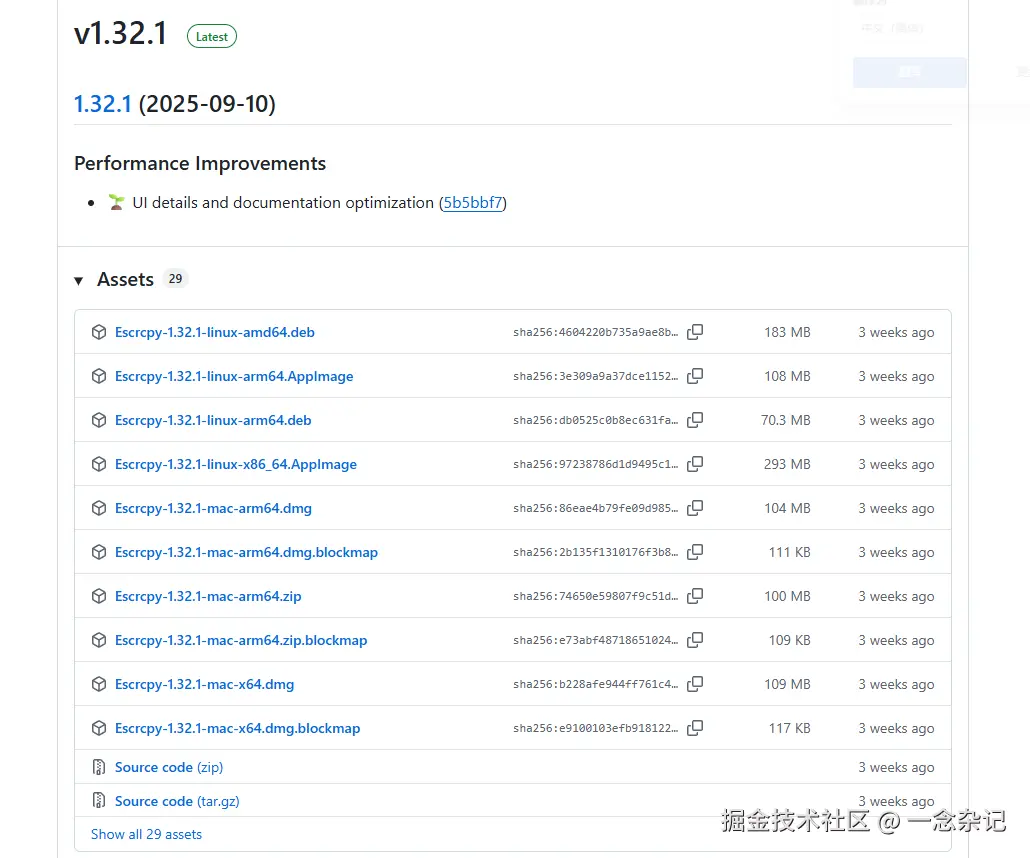
Task: Select sha256:e9100103efb918122 hash text
Action: (595, 729)
